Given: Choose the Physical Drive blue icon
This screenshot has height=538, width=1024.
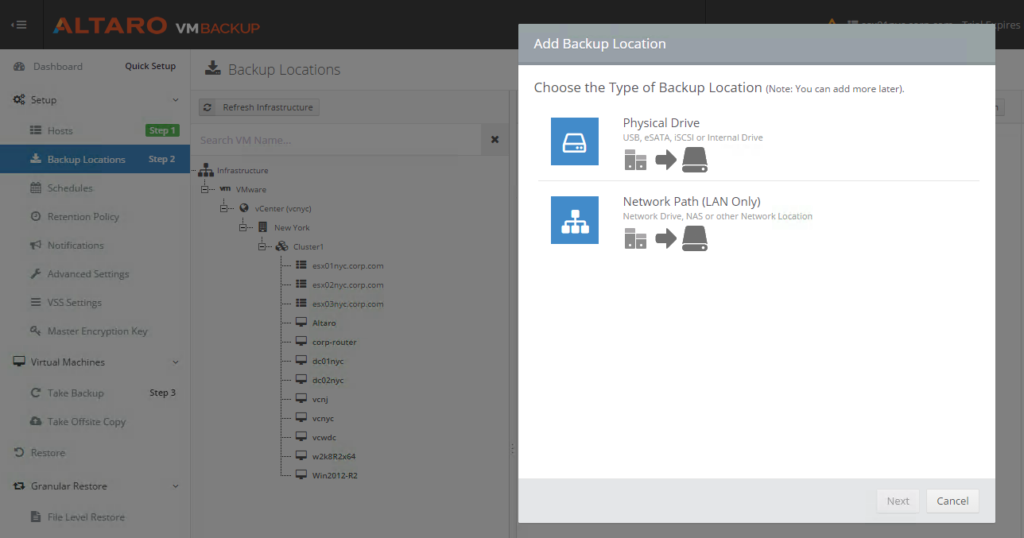Looking at the screenshot, I should pos(575,142).
